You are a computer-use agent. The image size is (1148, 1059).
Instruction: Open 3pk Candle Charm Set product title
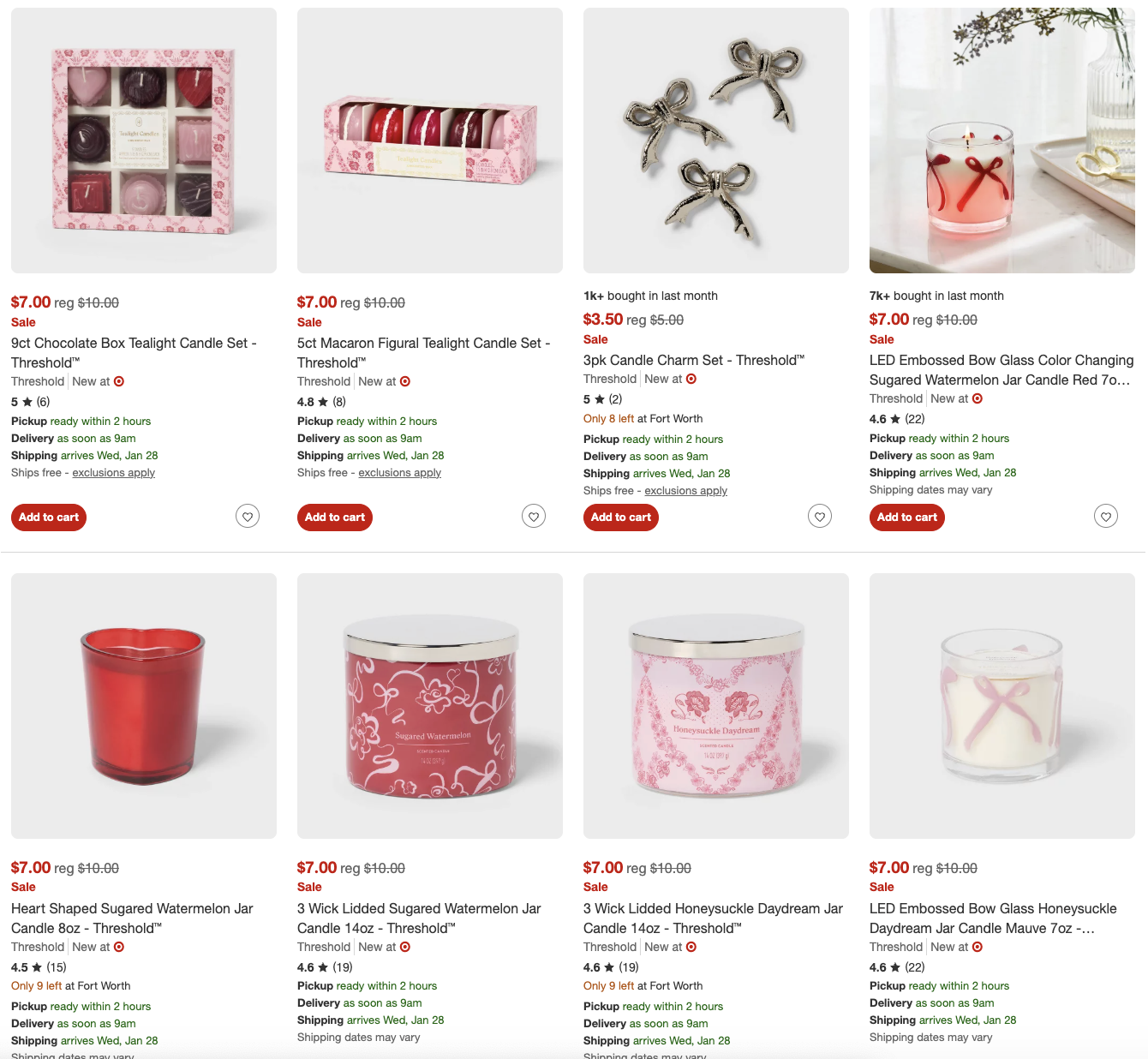pyautogui.click(x=694, y=361)
